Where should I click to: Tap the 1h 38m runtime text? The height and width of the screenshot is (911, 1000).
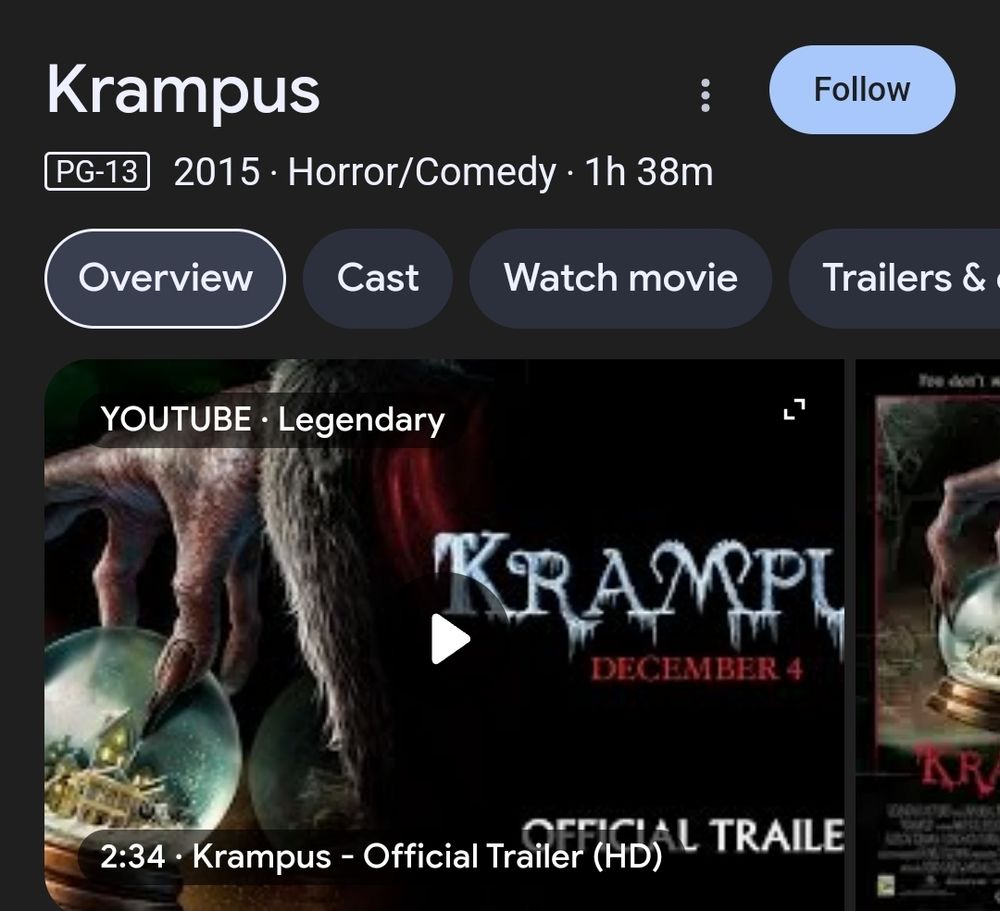[649, 172]
